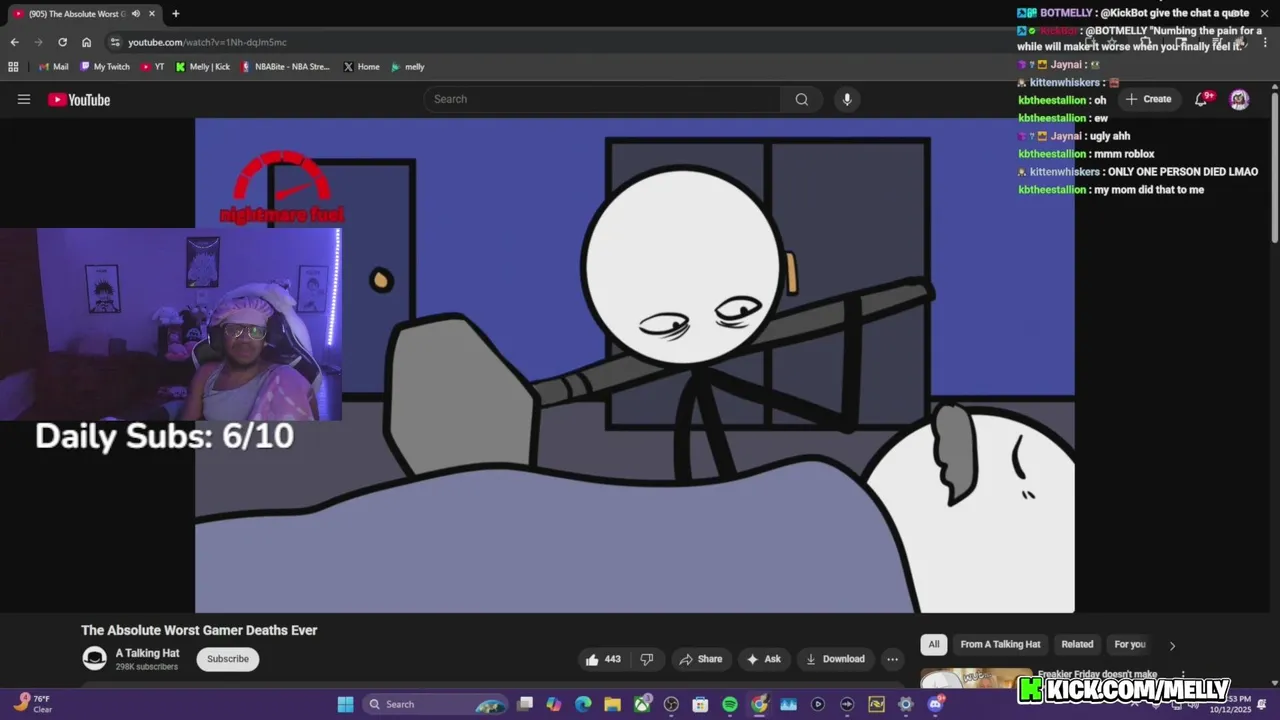The image size is (1280, 720).
Task: Open the browser home page icon
Action: (x=87, y=42)
